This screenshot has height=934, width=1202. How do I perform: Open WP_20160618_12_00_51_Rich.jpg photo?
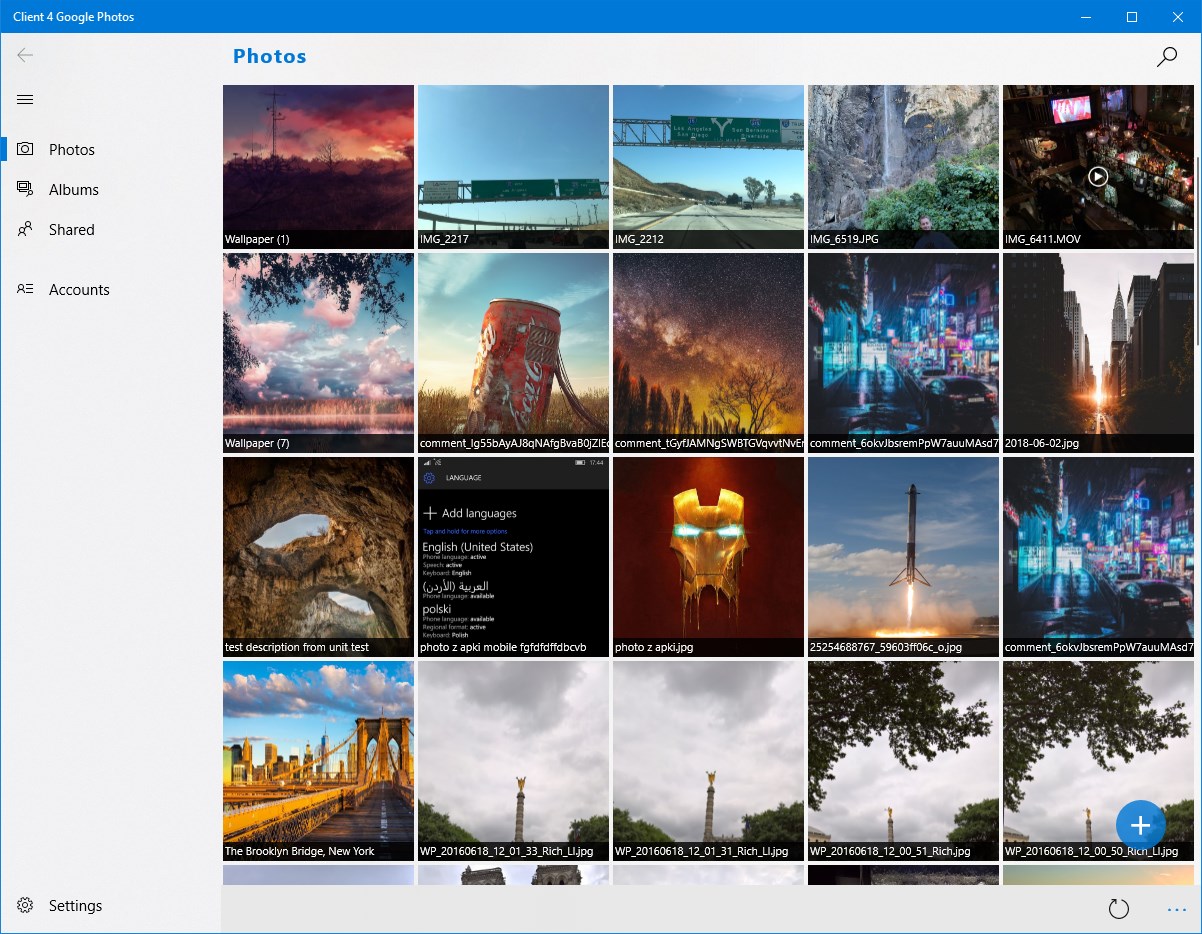point(903,761)
